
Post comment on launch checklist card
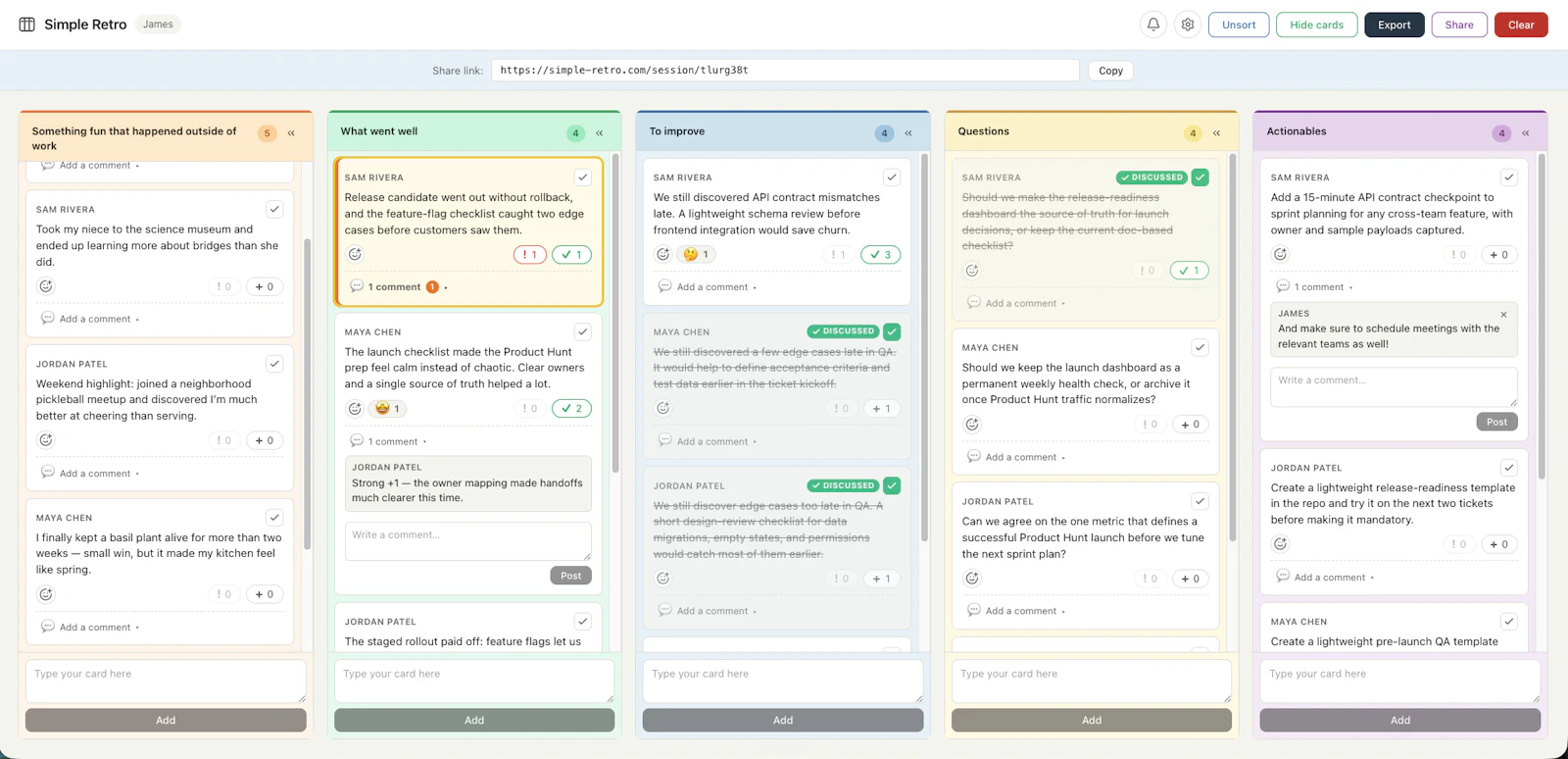[570, 576]
